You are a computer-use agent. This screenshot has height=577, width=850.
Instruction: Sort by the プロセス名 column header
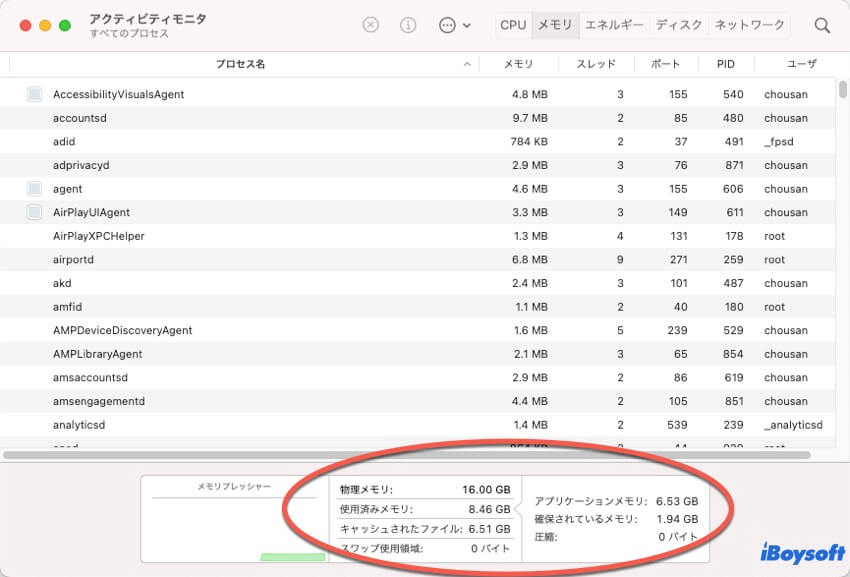(x=240, y=64)
